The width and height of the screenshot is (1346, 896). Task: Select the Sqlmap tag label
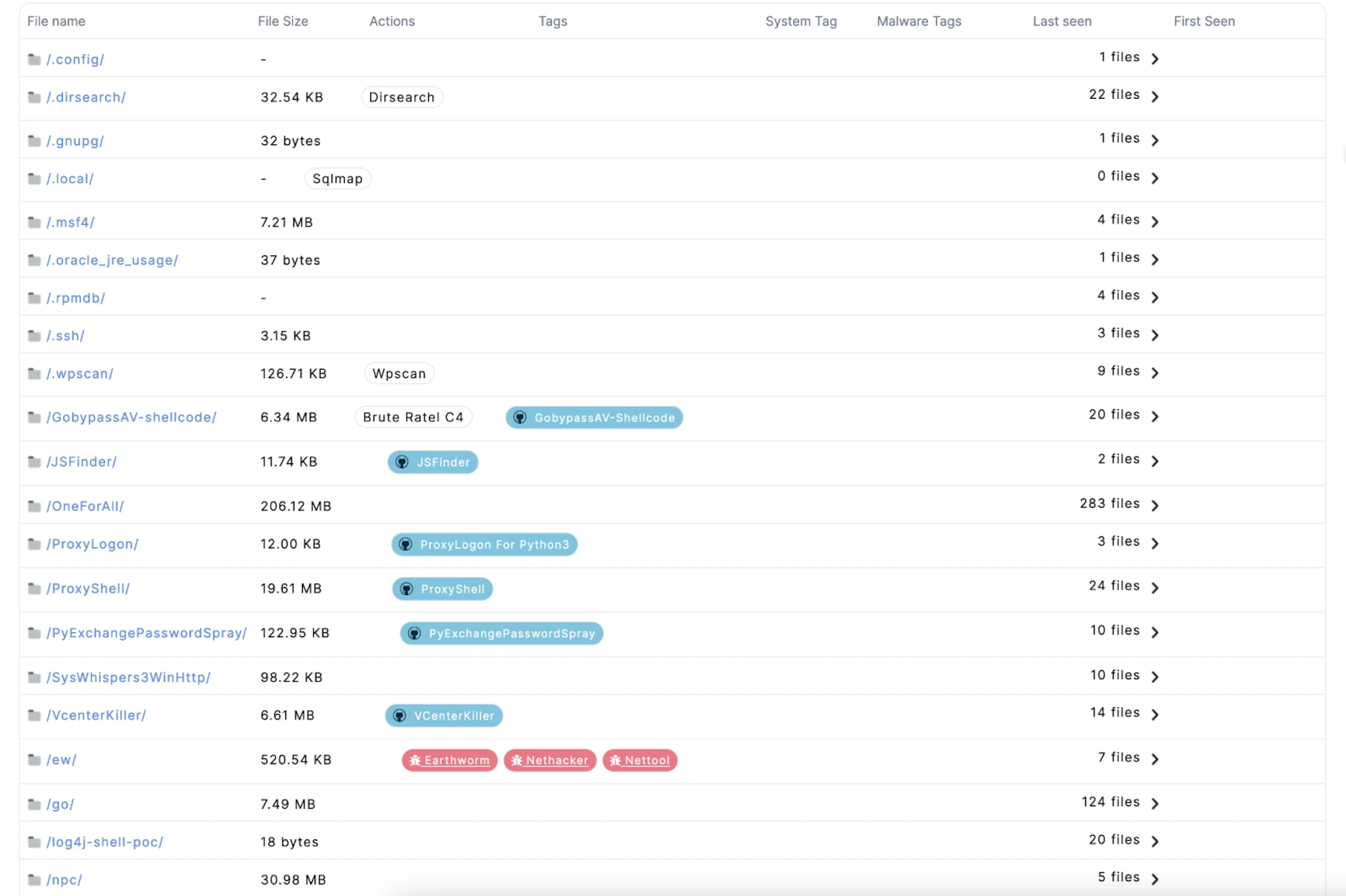pyautogui.click(x=337, y=178)
